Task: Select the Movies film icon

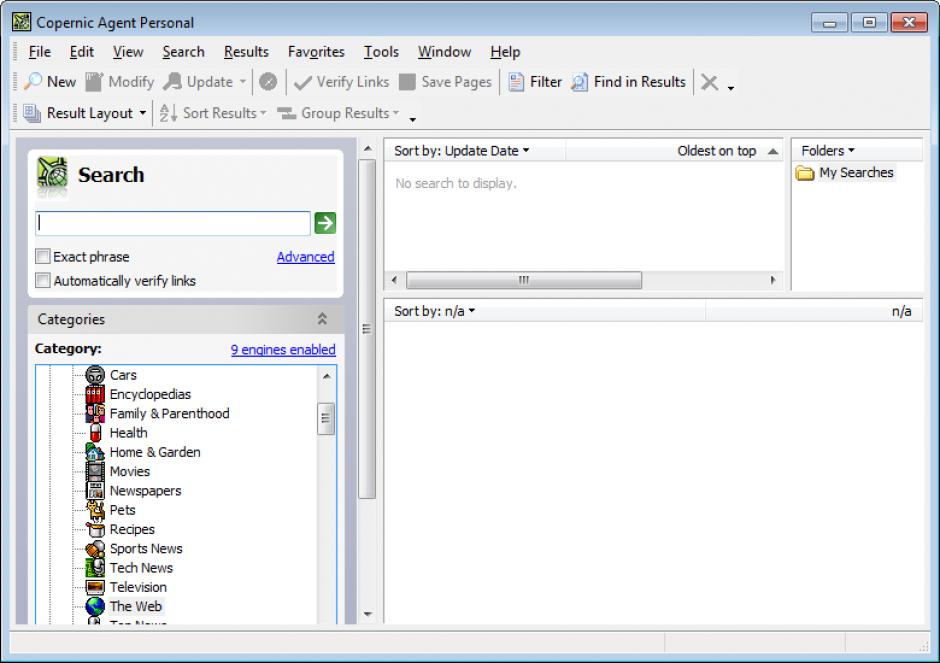Action: tap(95, 471)
